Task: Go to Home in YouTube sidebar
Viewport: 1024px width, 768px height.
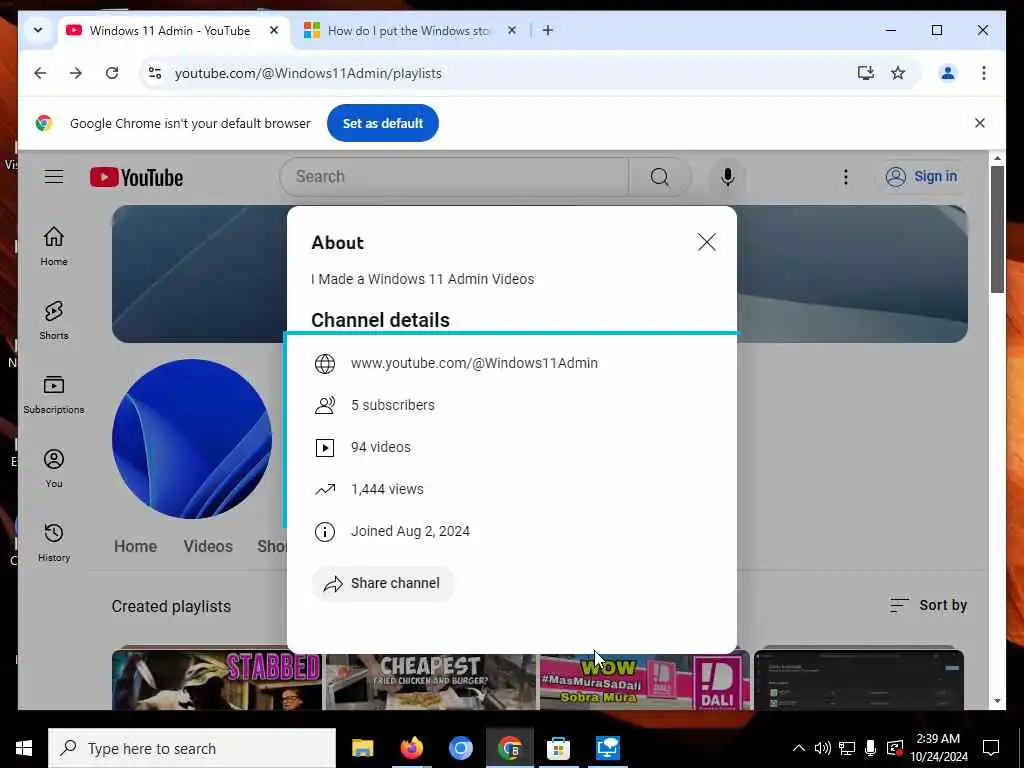Action: [x=54, y=246]
